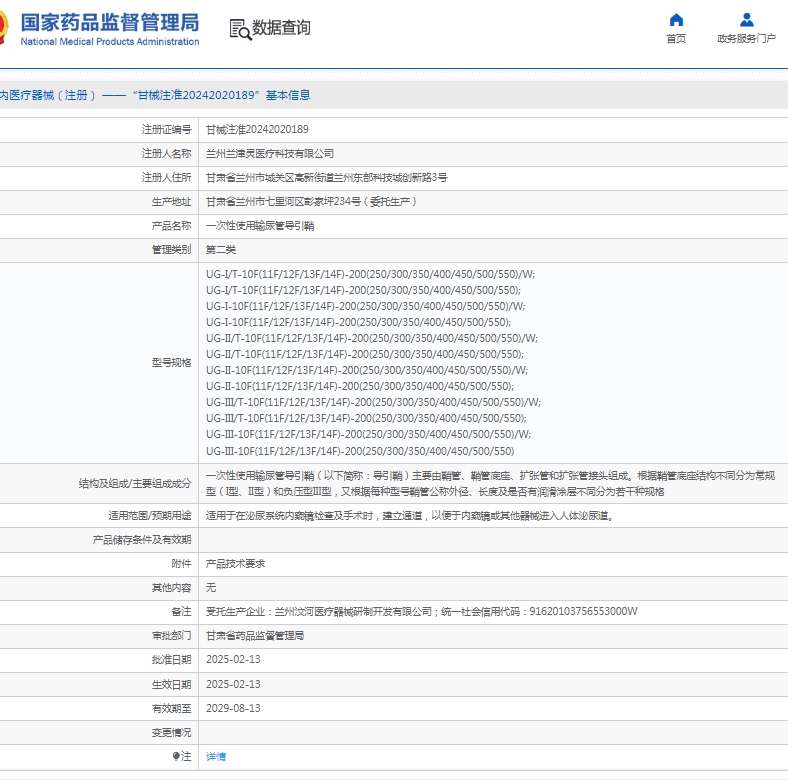Click the 管理类别 row label
This screenshot has height=780, width=788.
coord(171,250)
